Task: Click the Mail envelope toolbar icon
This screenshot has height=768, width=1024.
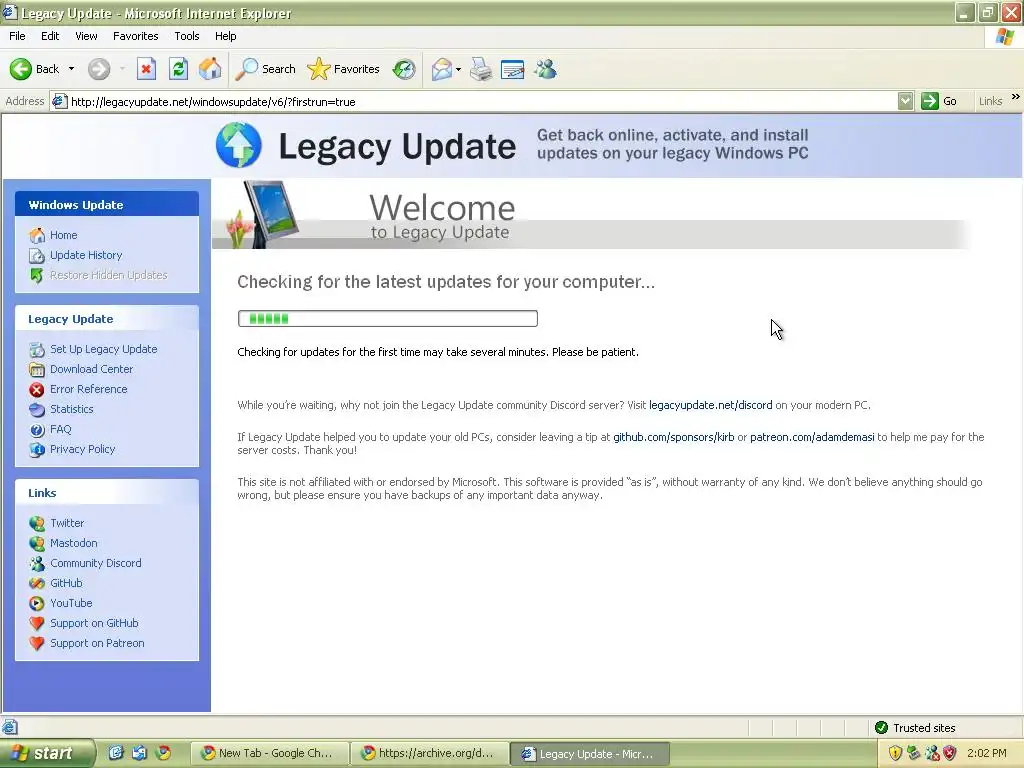Action: [442, 69]
